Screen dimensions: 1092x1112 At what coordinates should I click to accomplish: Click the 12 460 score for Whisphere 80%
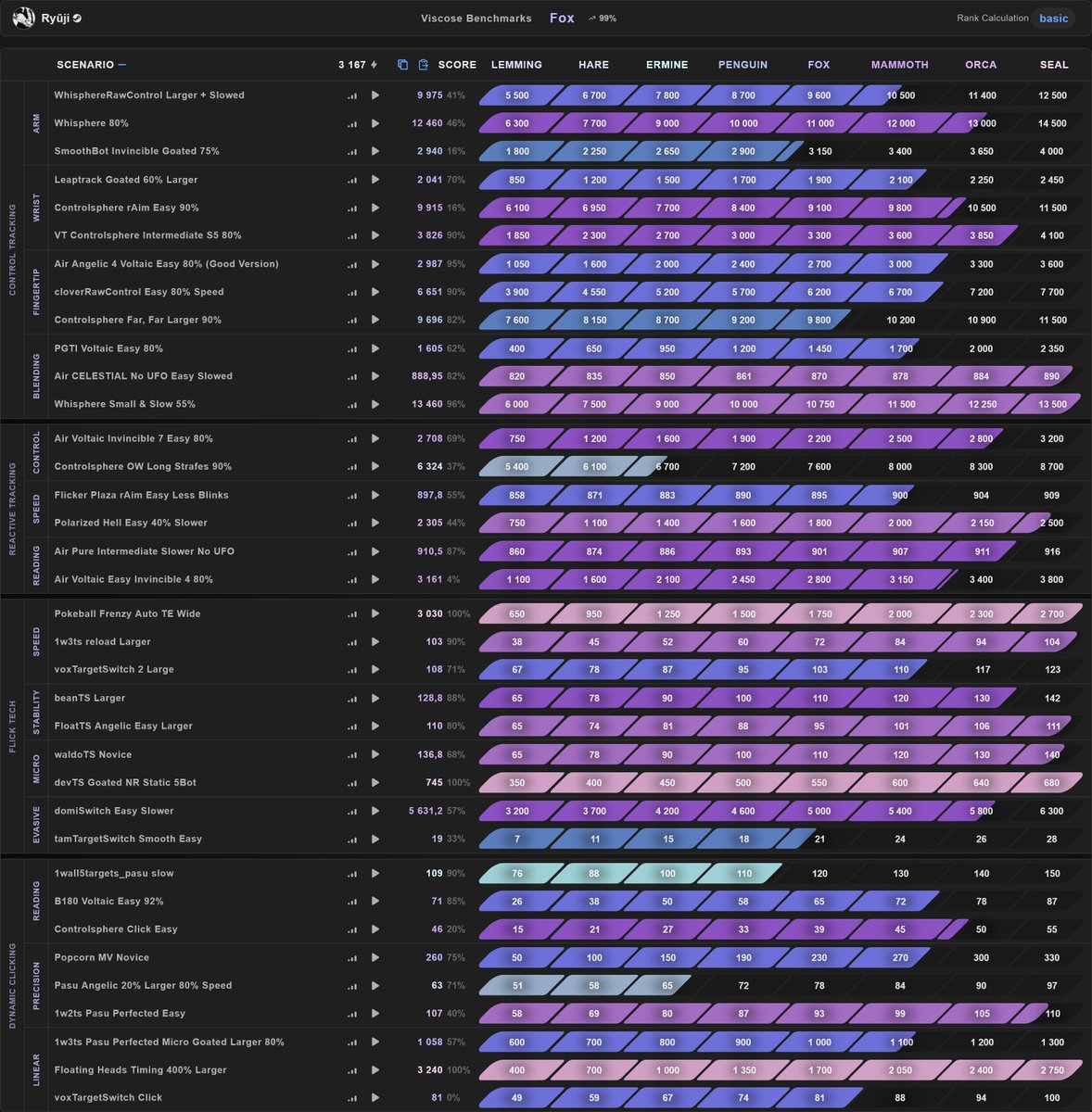click(427, 123)
